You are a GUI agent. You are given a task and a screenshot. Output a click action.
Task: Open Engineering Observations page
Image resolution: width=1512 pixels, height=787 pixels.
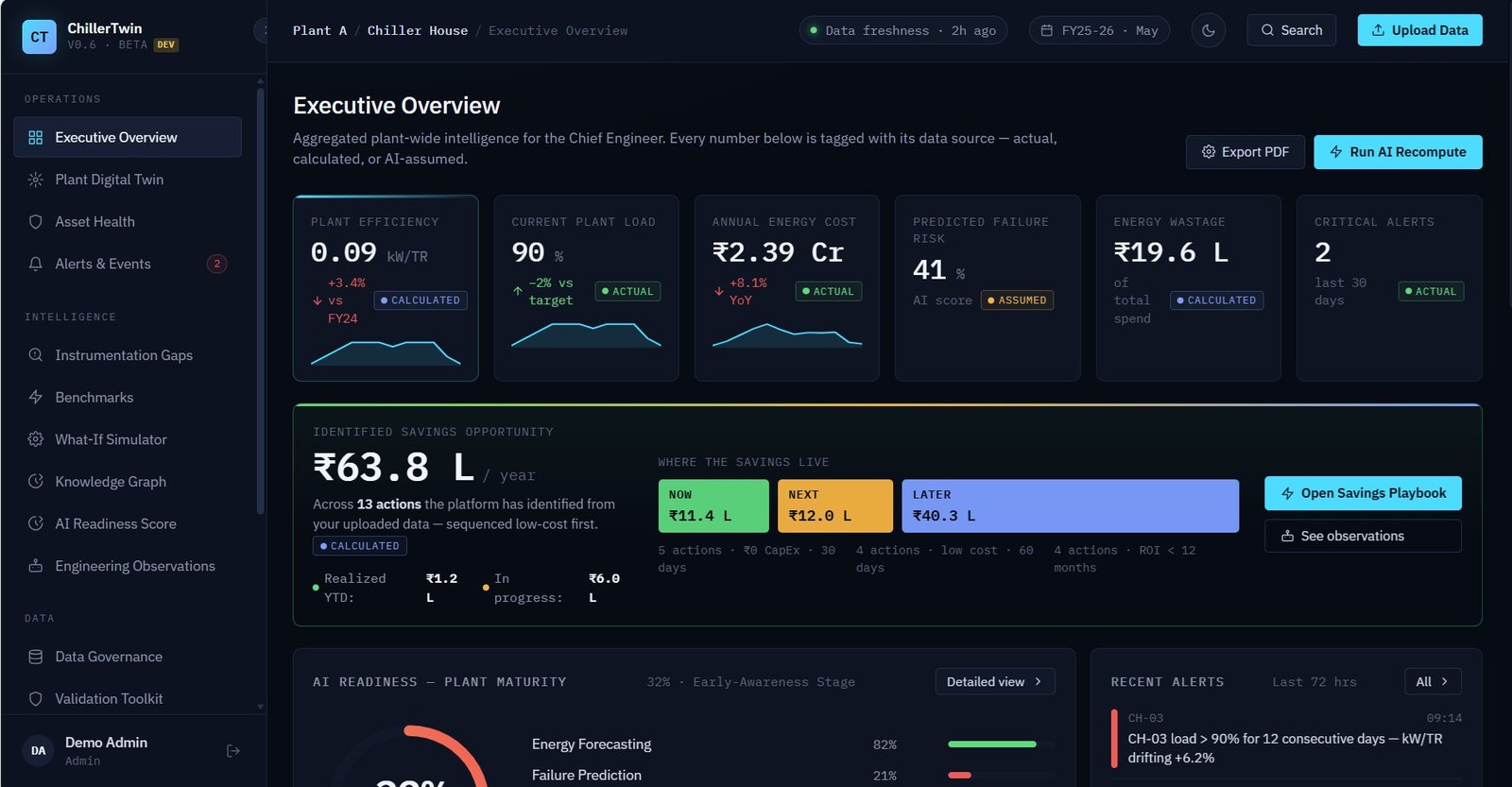(x=128, y=566)
